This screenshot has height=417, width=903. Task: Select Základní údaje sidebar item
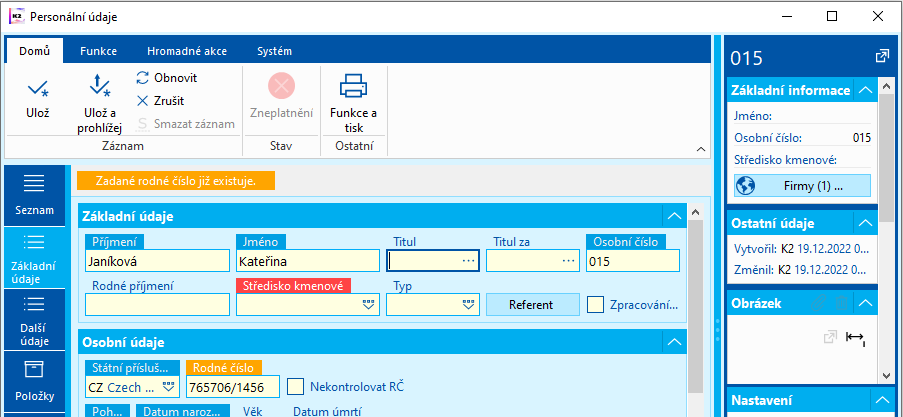(34, 257)
